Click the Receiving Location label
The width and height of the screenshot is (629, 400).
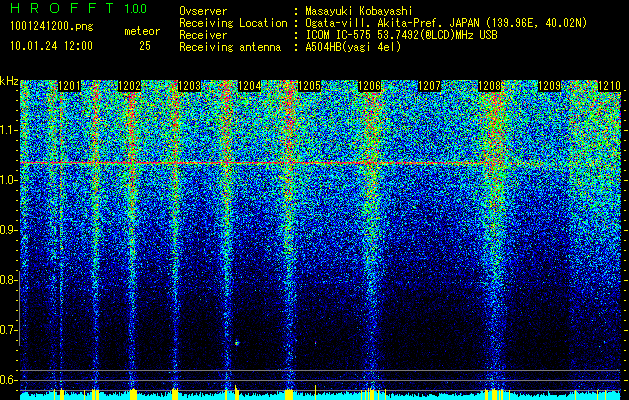coord(233,23)
